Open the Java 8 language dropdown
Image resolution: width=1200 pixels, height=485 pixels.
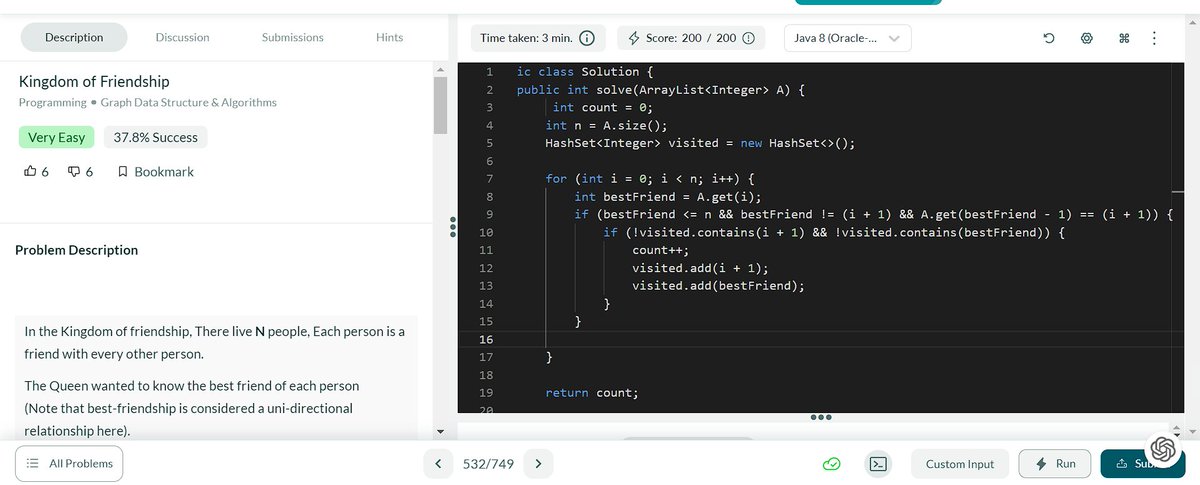(847, 38)
